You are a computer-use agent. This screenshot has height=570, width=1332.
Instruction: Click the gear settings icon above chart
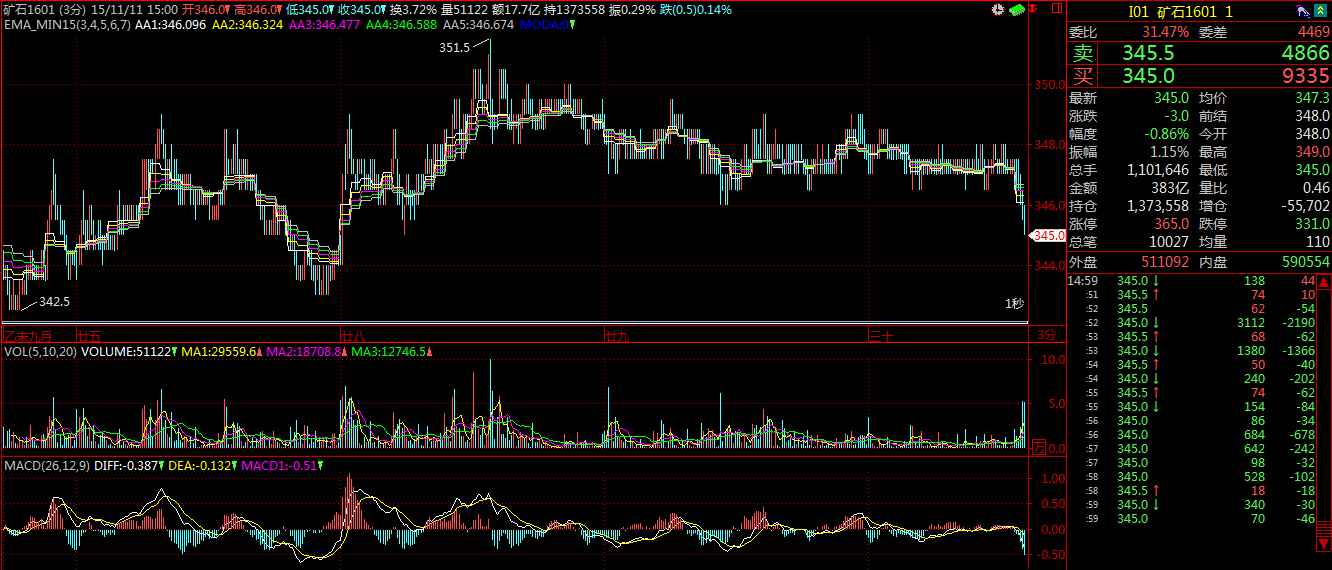pos(998,10)
